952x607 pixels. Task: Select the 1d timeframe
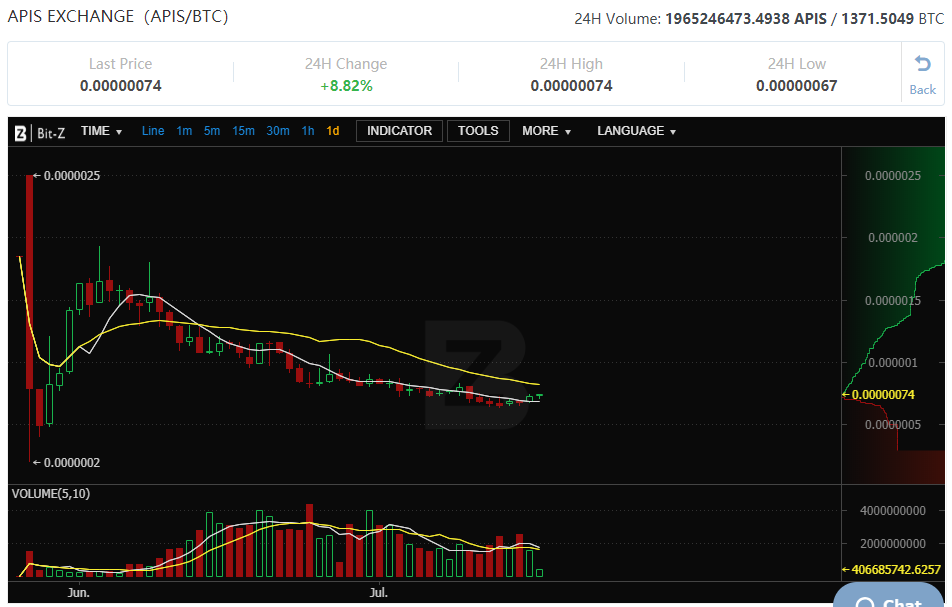pyautogui.click(x=333, y=131)
